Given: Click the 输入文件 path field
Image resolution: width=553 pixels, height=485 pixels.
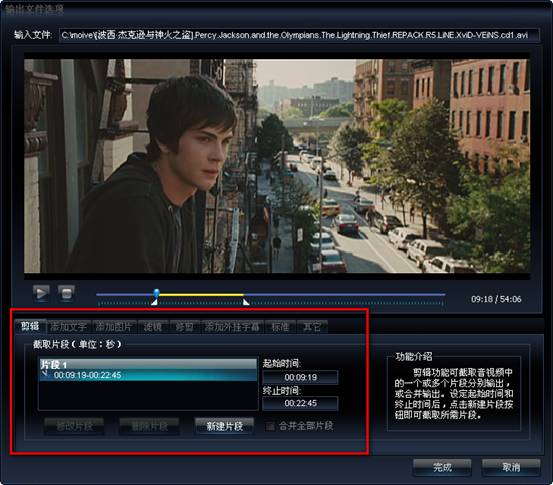Looking at the screenshot, I should [299, 35].
